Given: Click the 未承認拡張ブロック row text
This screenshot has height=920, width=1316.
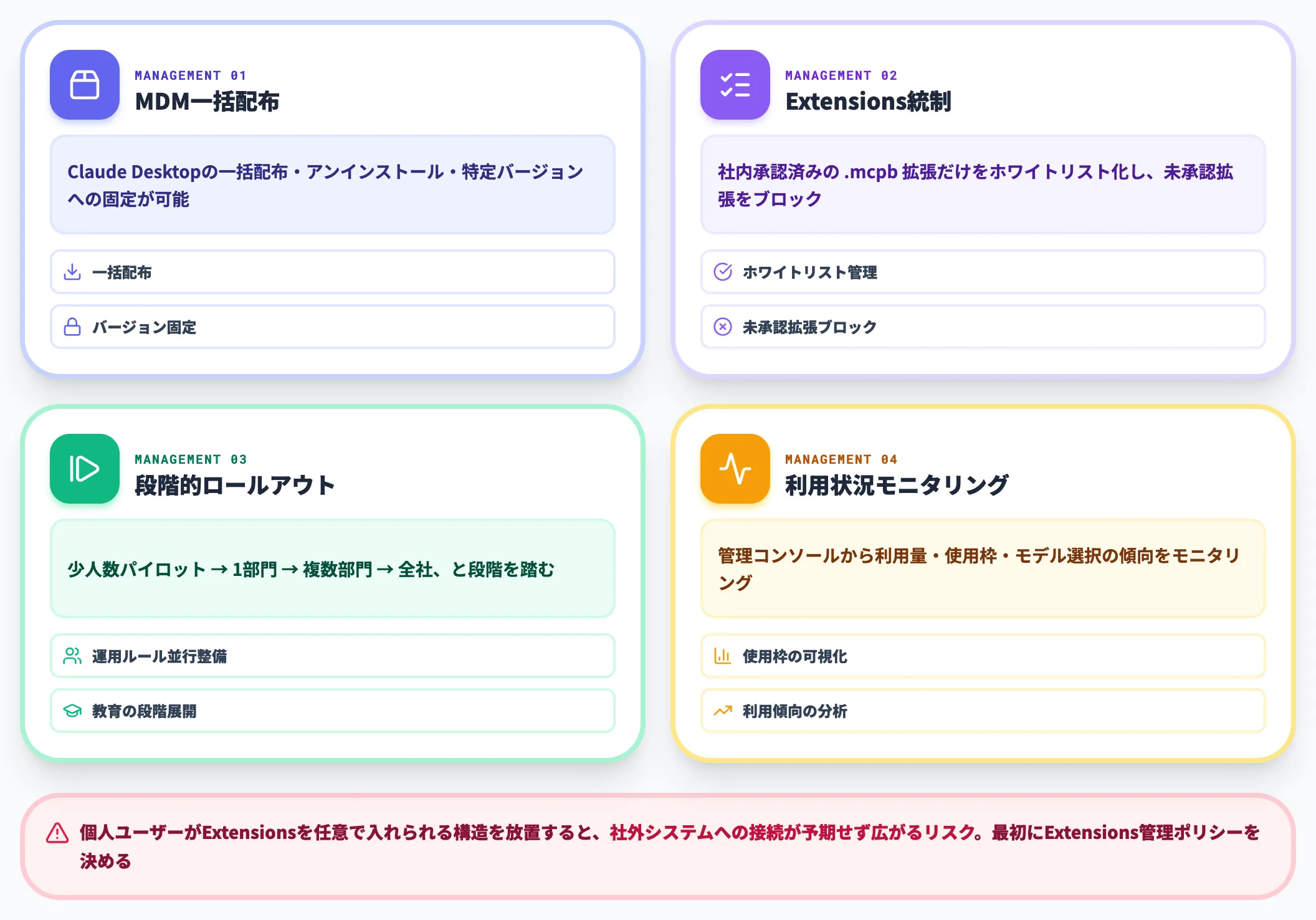Looking at the screenshot, I should tap(809, 327).
